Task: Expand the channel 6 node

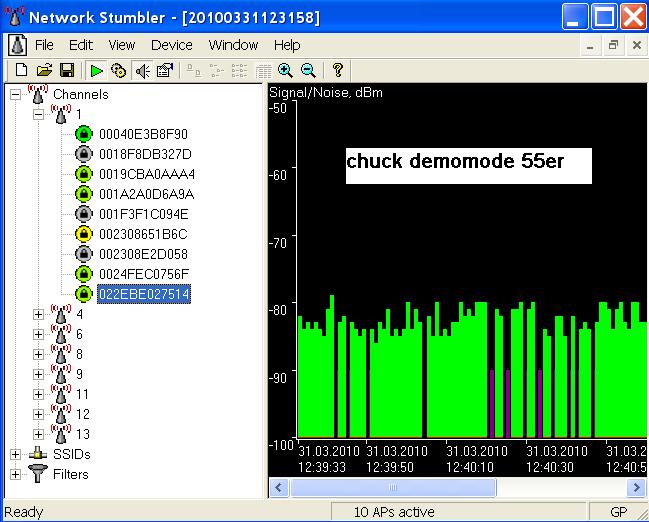Action: (x=38, y=334)
